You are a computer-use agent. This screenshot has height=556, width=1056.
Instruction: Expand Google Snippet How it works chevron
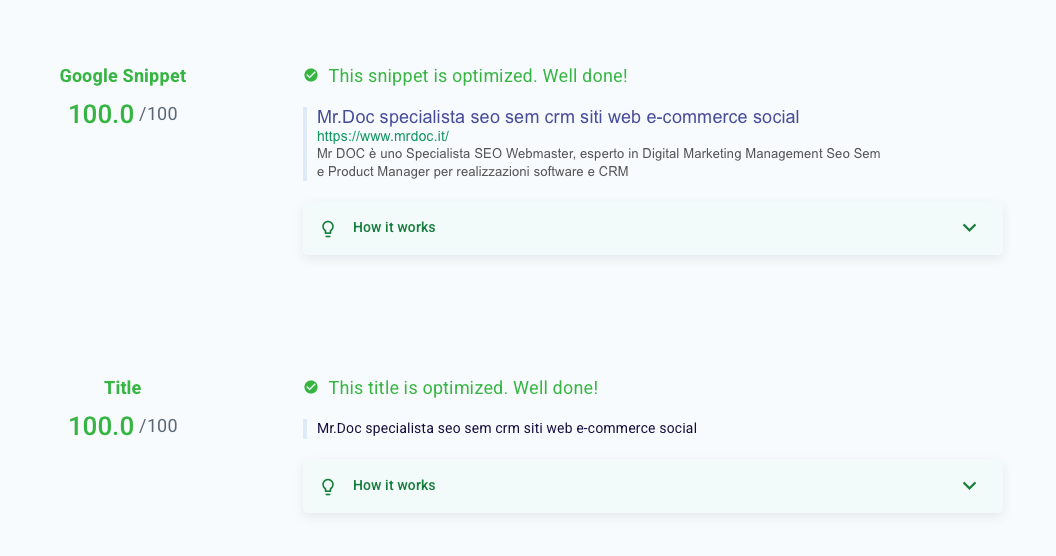point(969,228)
